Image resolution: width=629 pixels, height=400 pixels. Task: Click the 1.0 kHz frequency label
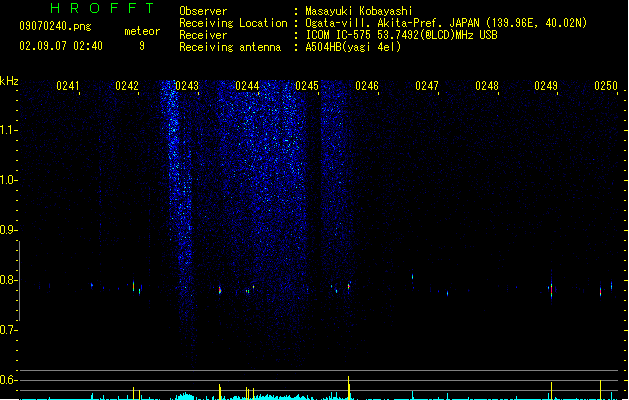(8, 180)
